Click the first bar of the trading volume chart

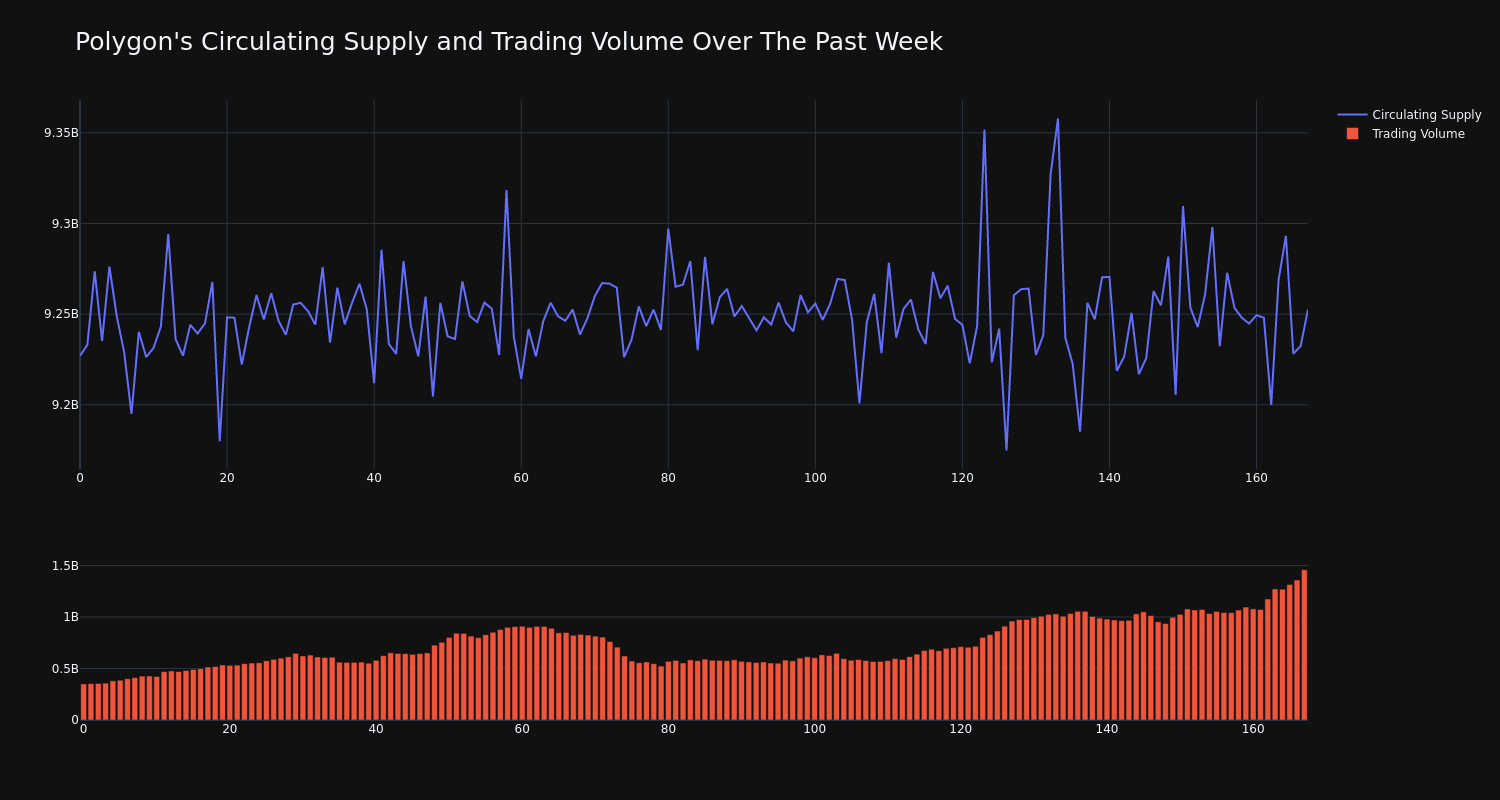[x=84, y=702]
